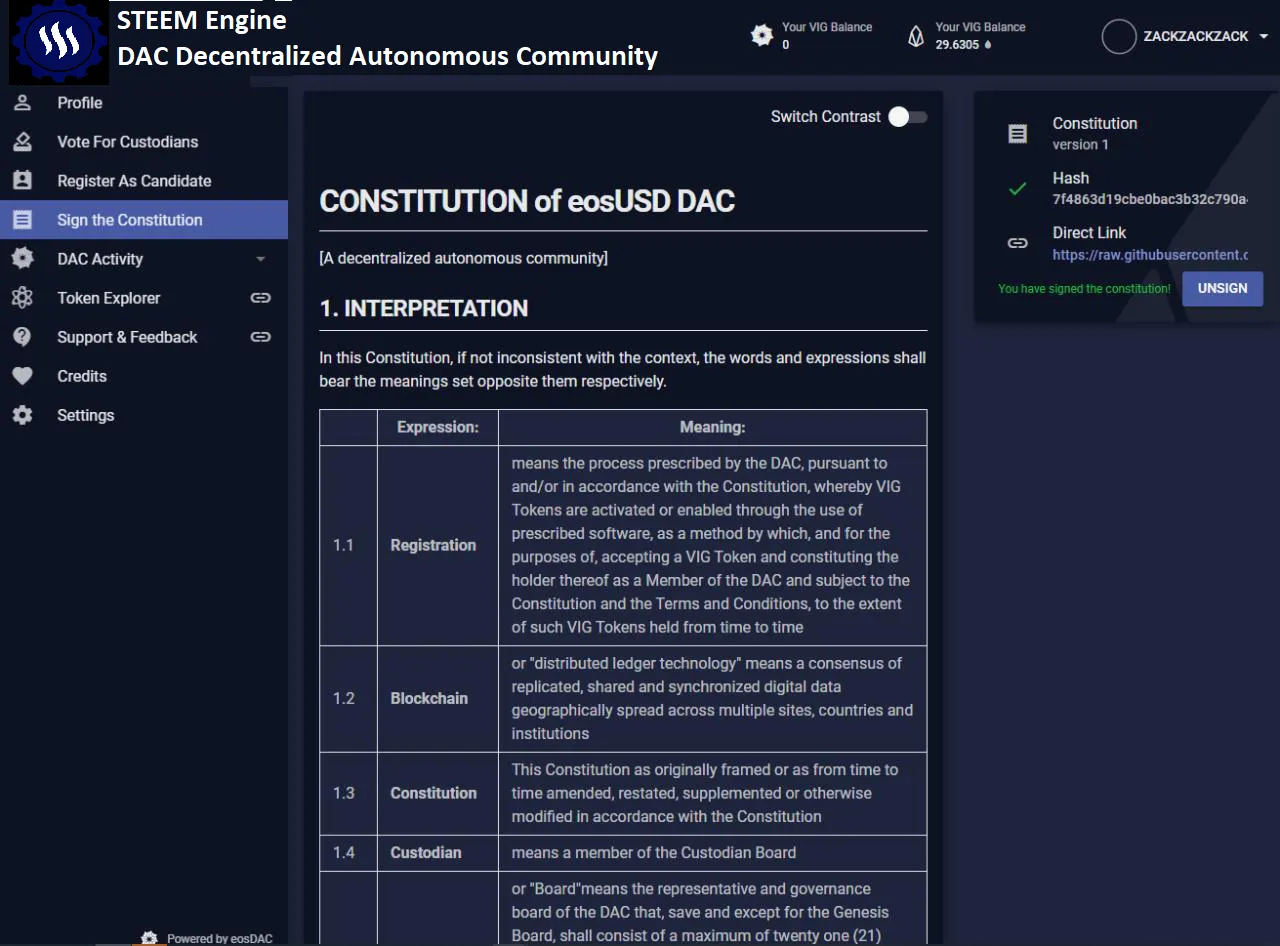Open the Token Explorer menu entry
Screen dimensions: 1280x946
point(144,298)
